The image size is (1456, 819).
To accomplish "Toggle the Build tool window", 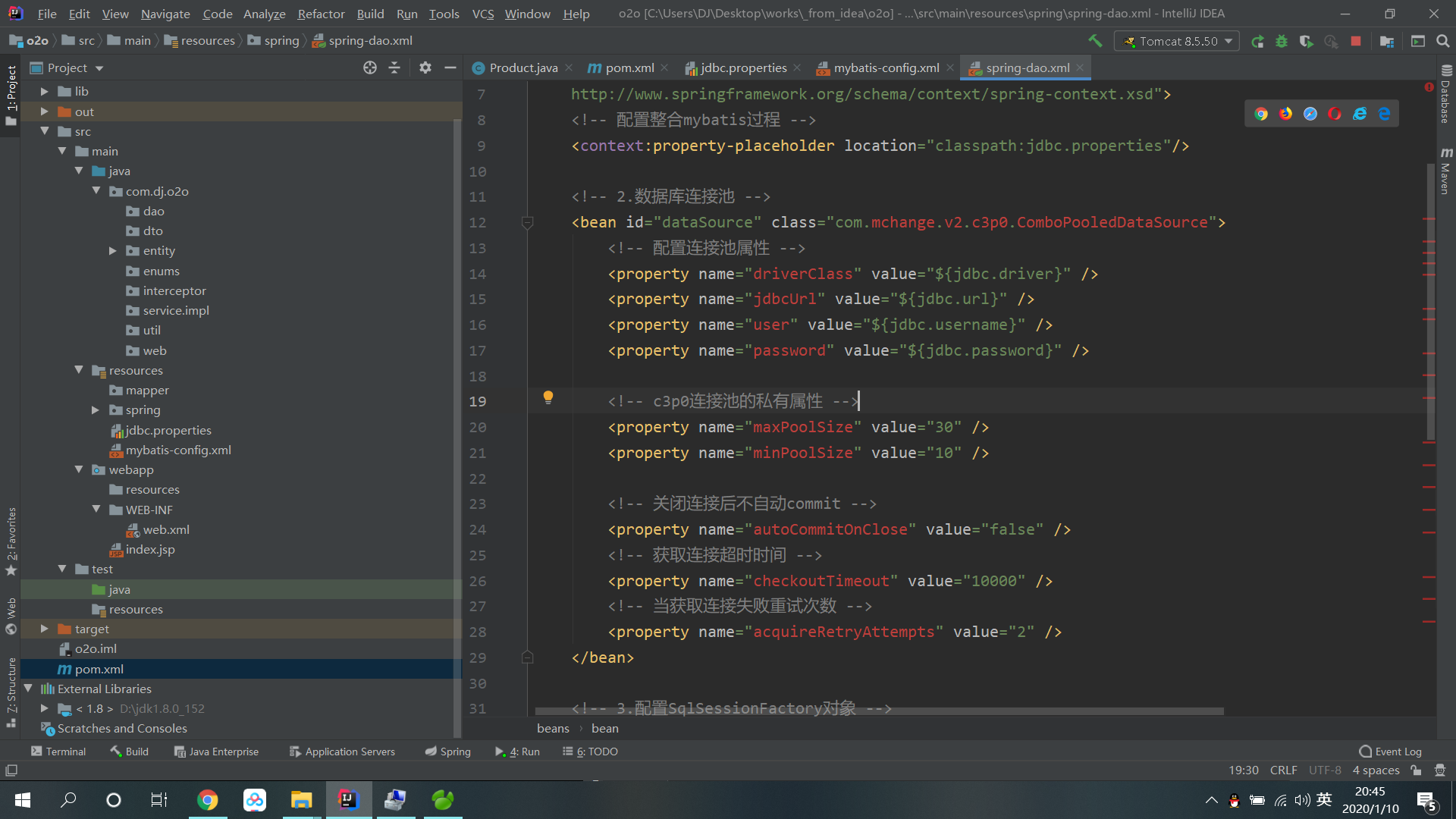I will point(130,752).
